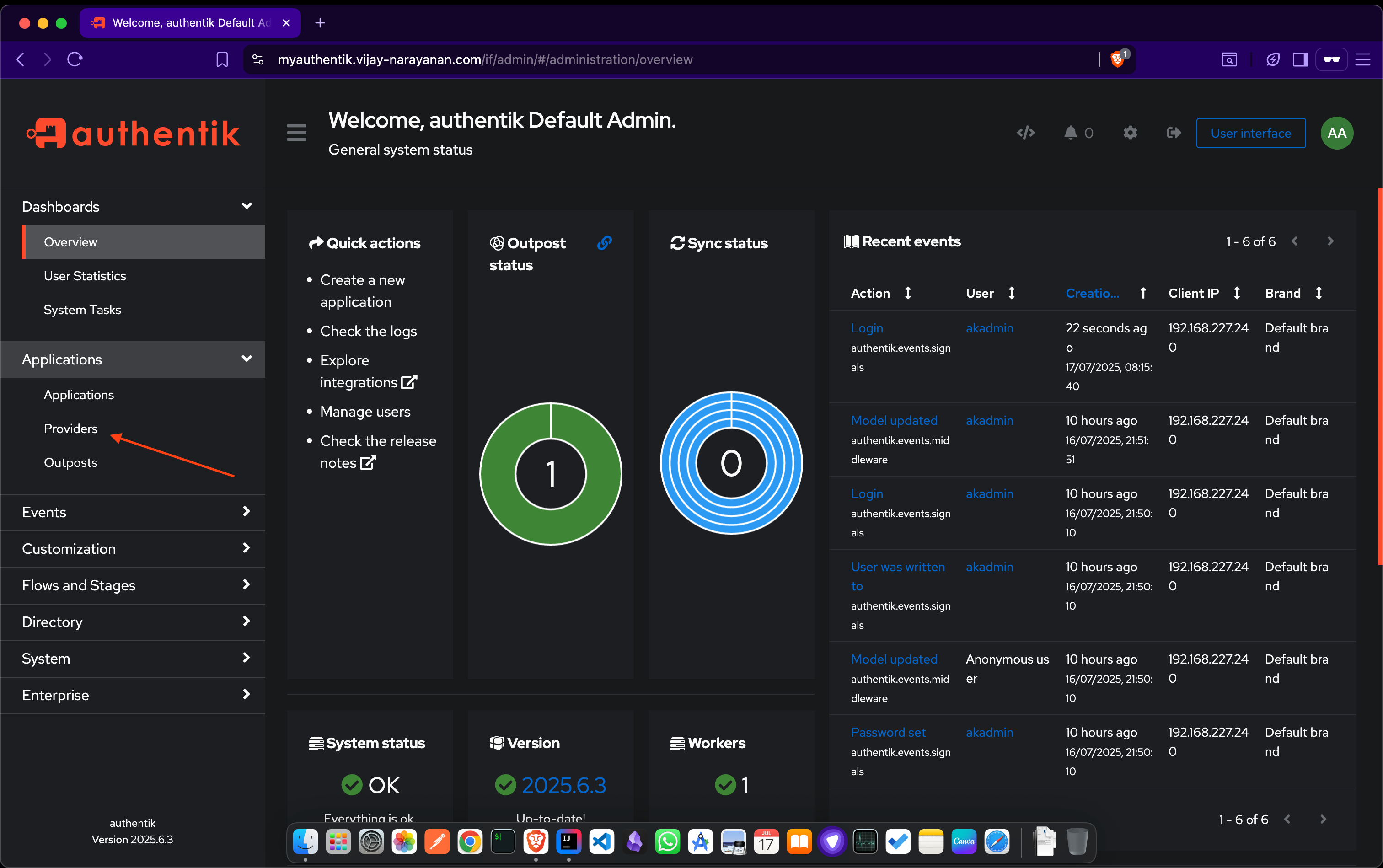Reload the page
Screen dimensions: 1383x868
click(75, 59)
